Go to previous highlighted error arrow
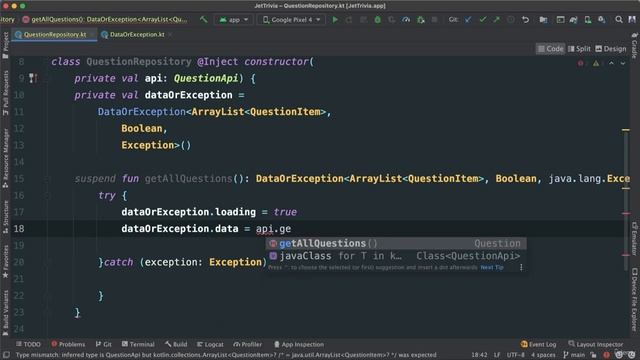Image resolution: width=640 pixels, height=360 pixels. [611, 63]
